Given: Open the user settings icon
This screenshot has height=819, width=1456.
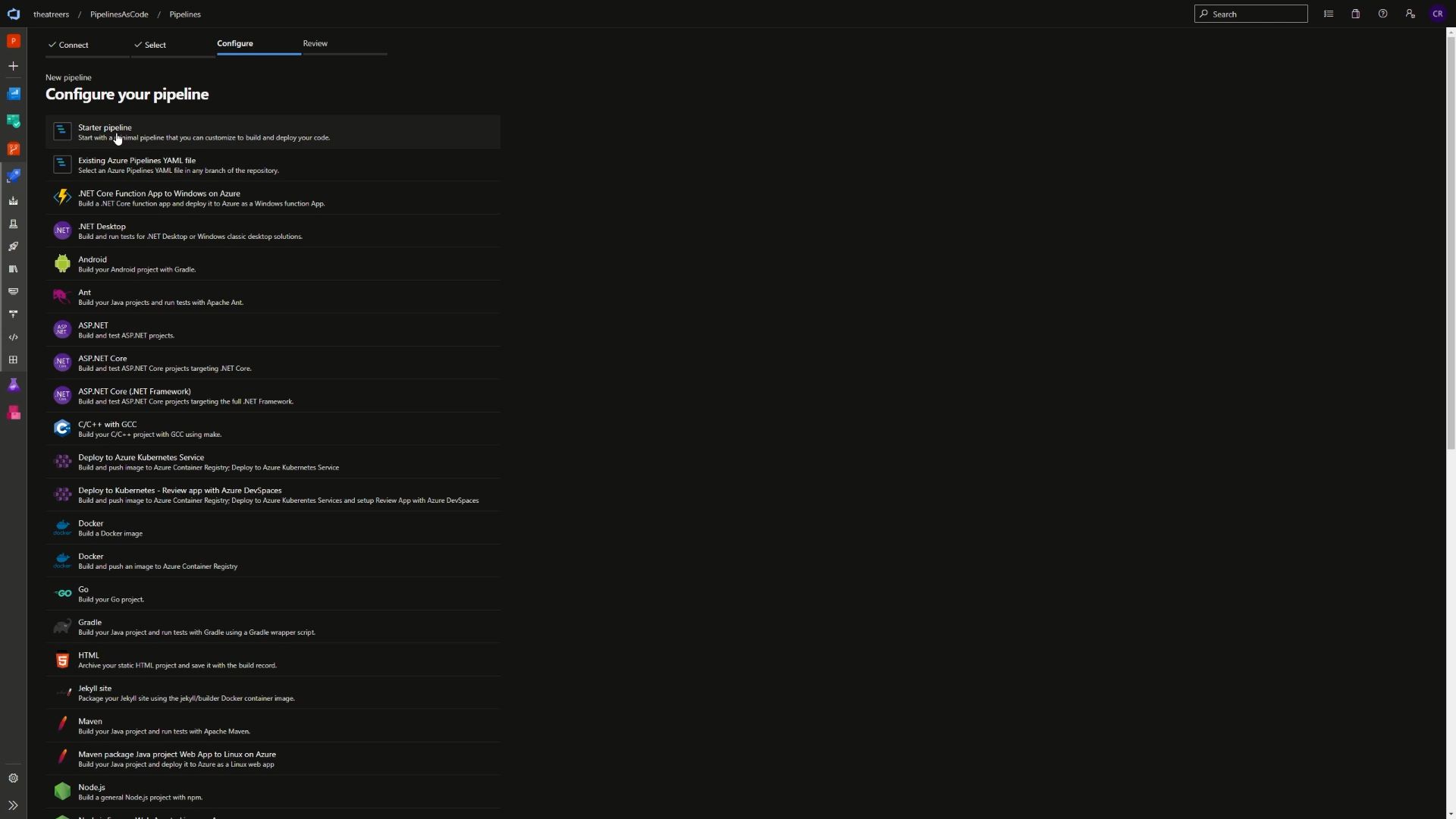Looking at the screenshot, I should (1410, 14).
